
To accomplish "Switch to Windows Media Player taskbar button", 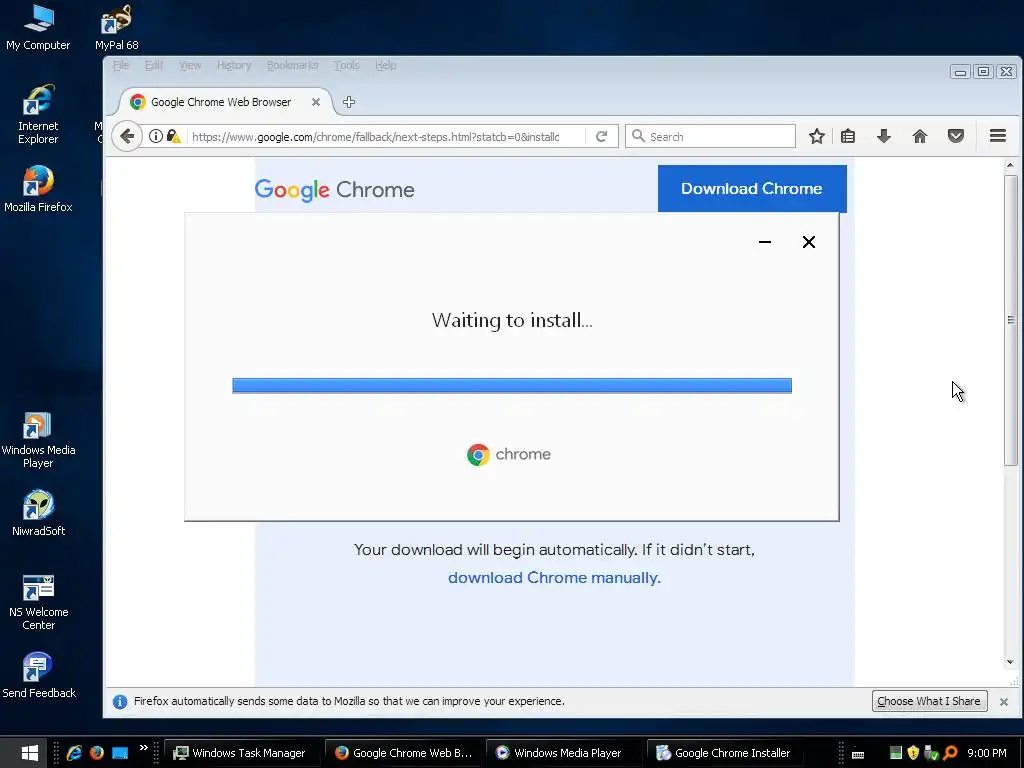I will [x=563, y=753].
